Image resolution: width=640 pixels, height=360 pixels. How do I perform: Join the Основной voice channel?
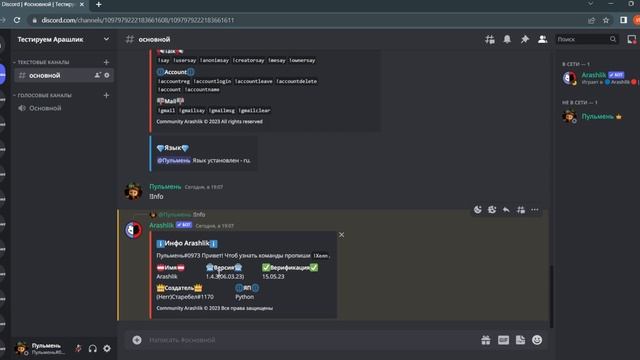click(x=64, y=108)
